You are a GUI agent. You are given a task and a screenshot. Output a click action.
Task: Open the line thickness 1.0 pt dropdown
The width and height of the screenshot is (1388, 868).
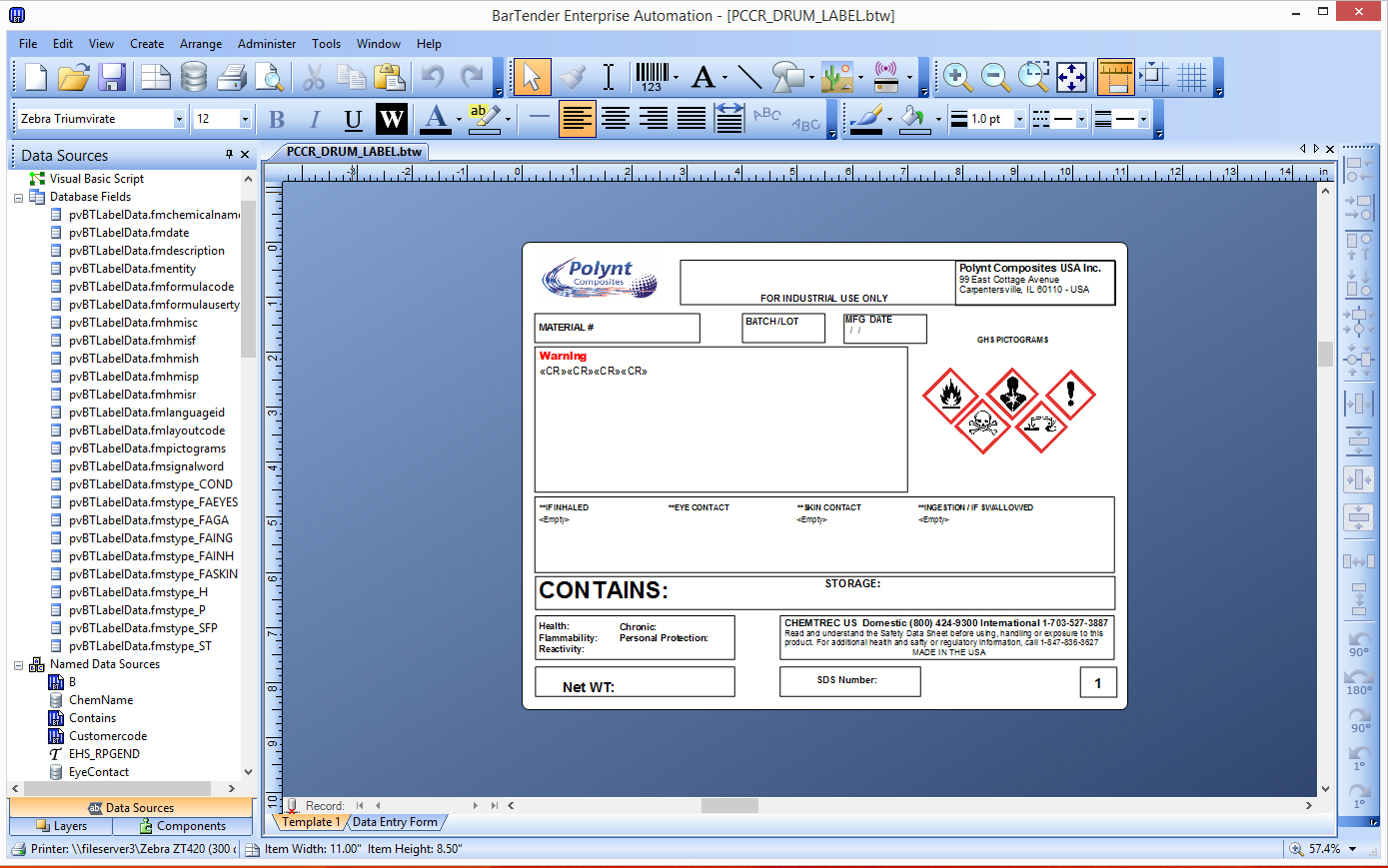[x=1019, y=119]
